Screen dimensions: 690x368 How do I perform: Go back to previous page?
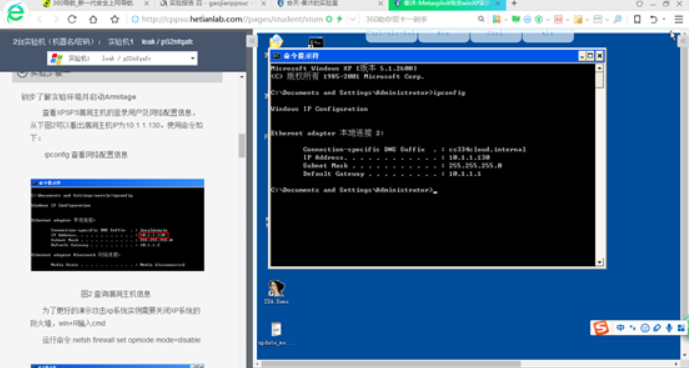(40, 19)
